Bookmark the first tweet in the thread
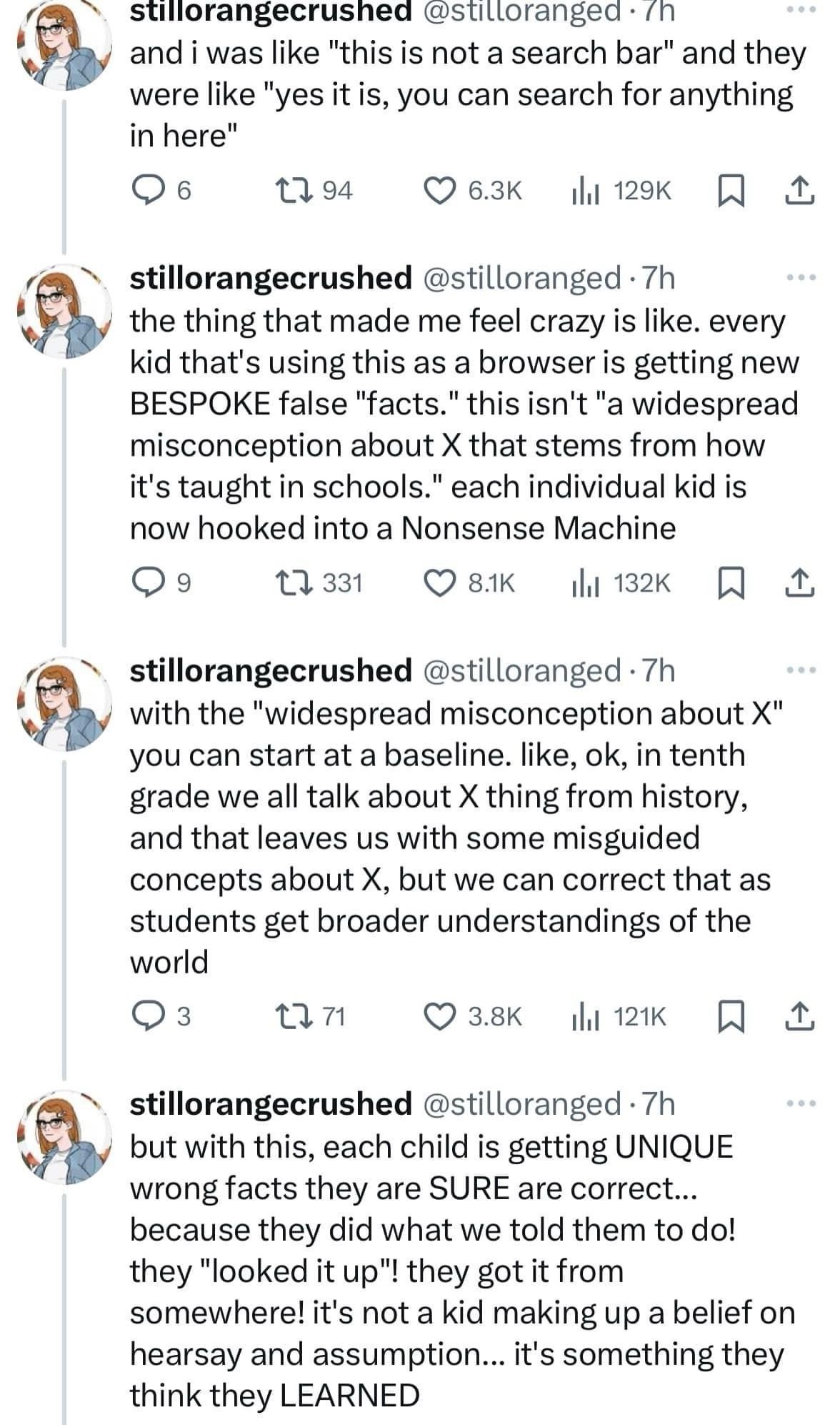The width and height of the screenshot is (840, 1425). (732, 189)
